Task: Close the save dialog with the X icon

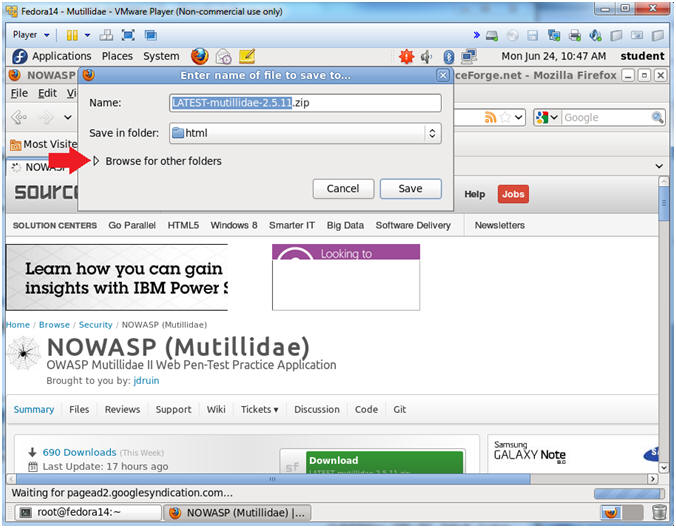Action: click(443, 76)
